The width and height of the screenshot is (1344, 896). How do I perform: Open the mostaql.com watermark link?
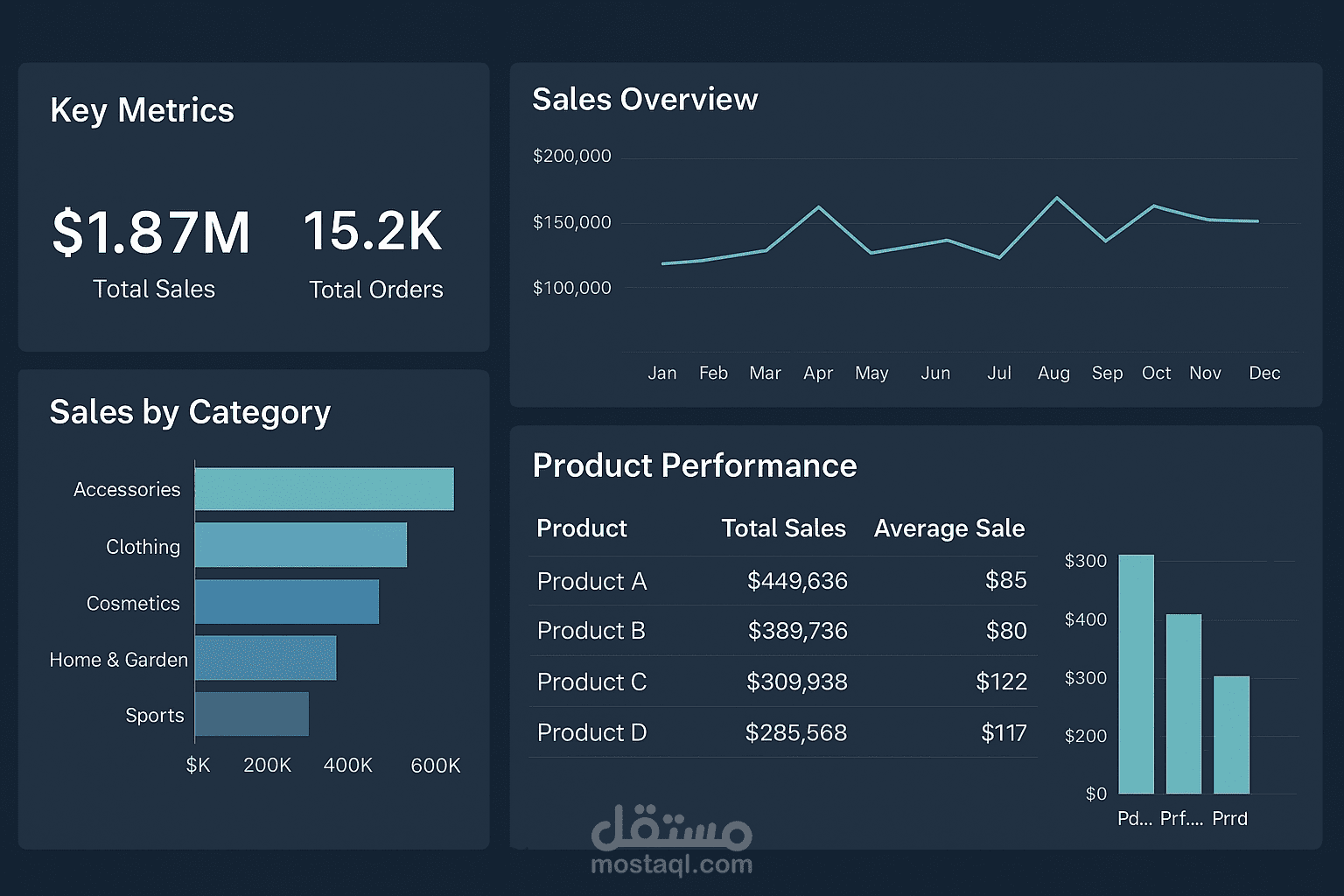point(671,864)
